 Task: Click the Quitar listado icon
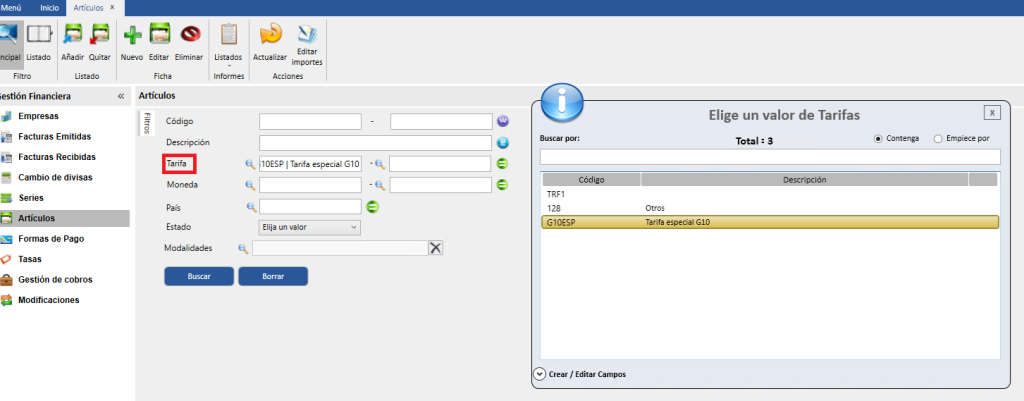click(99, 35)
